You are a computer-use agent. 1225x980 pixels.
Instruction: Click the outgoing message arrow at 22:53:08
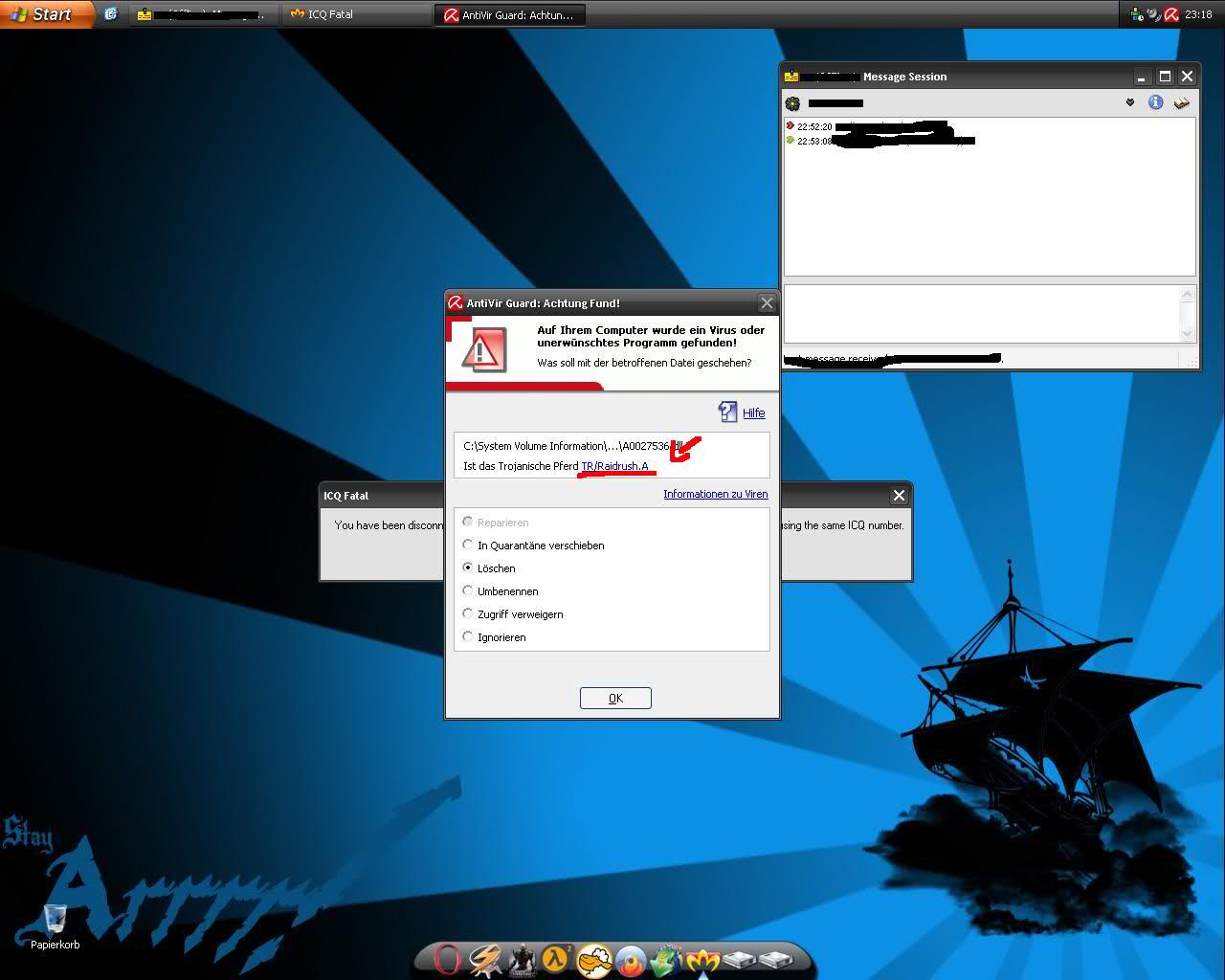[791, 140]
